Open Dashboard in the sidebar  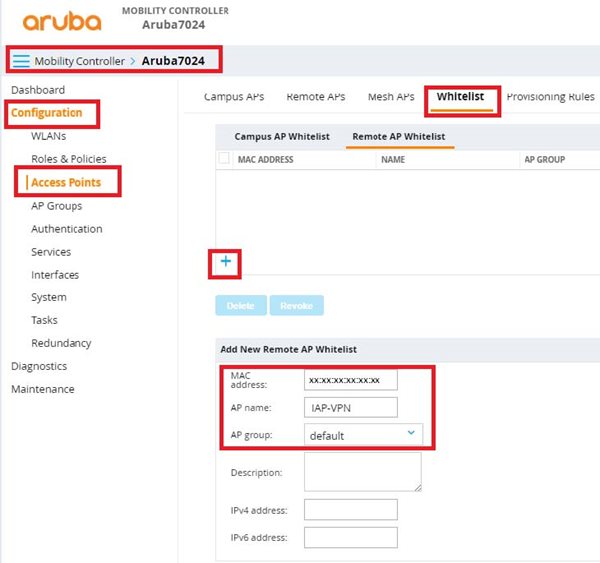point(38,90)
